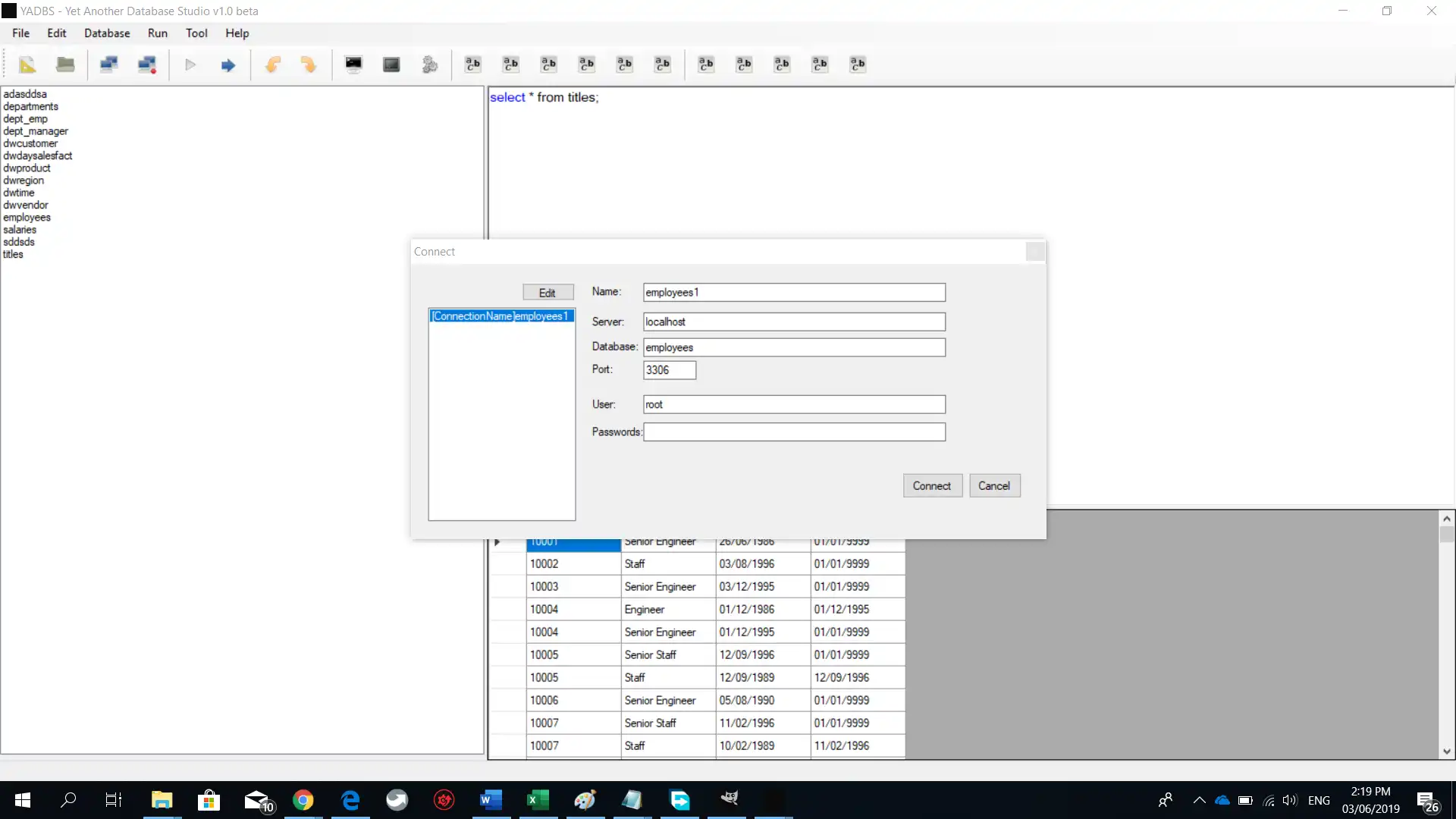Select the dwdaysalesfact table in list

[38, 156]
